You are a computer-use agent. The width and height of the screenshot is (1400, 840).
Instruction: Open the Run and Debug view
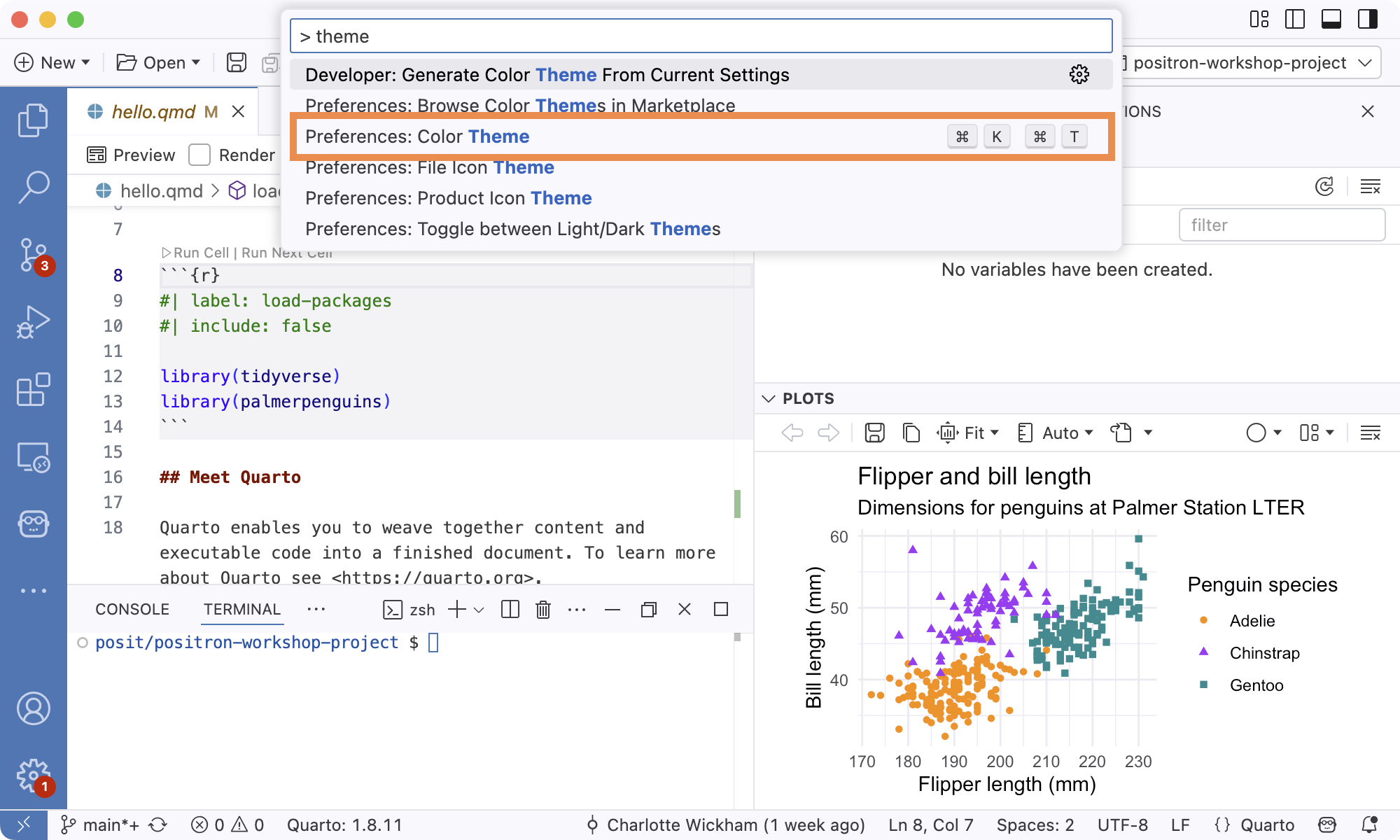coord(33,322)
